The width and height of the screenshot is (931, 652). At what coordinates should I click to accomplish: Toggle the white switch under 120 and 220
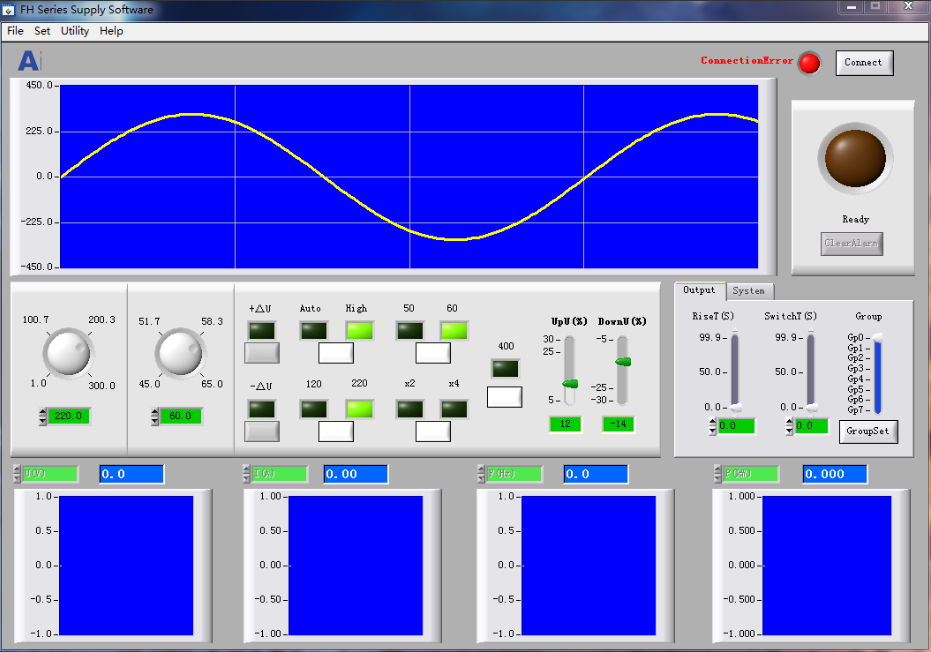tap(336, 432)
